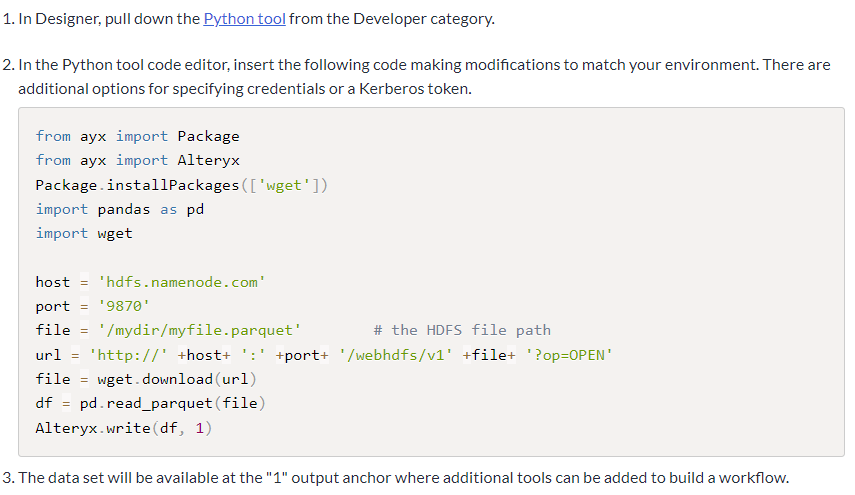
Task: Click the wget.download(url) call
Action: [177, 379]
